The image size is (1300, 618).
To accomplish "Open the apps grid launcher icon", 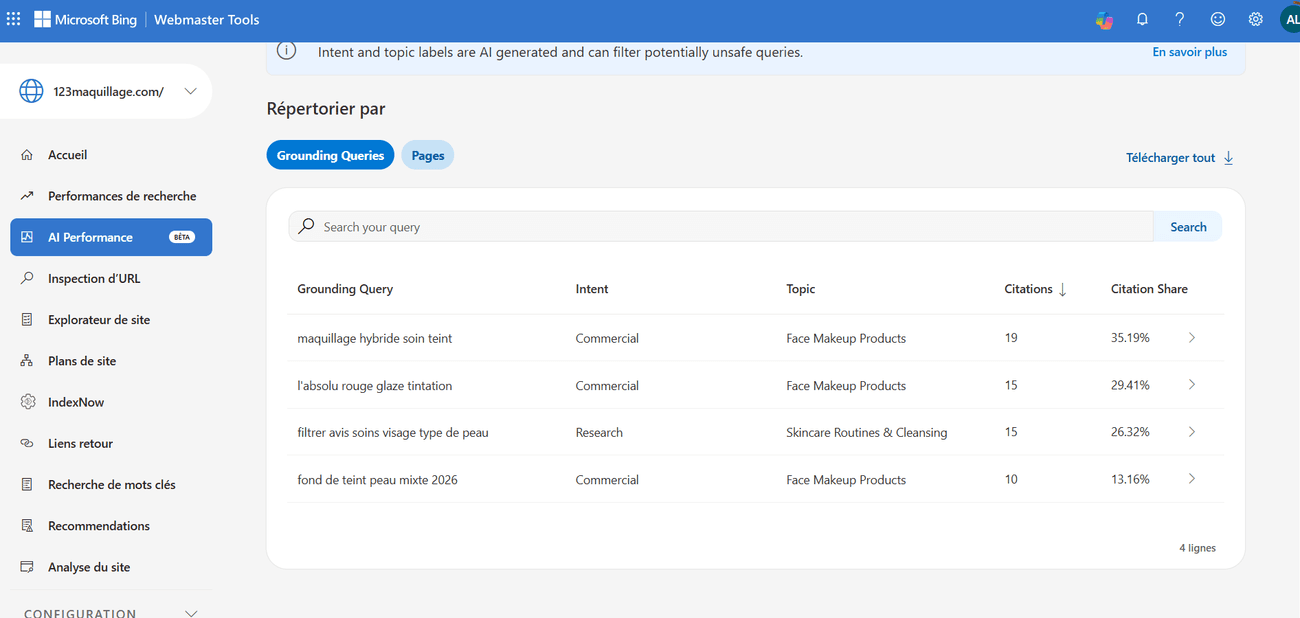I will point(13,19).
